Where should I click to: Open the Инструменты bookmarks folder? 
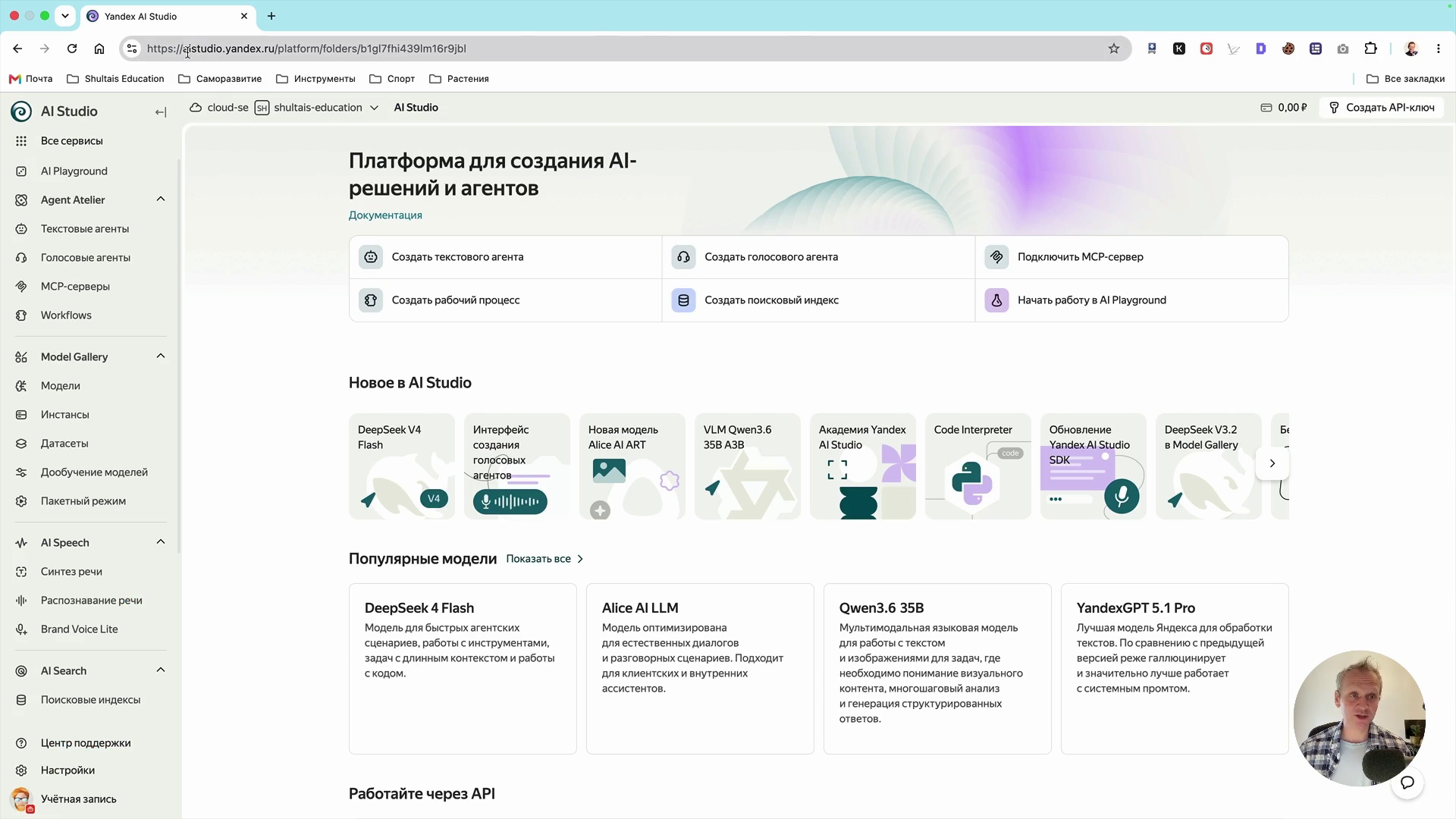pyautogui.click(x=316, y=79)
